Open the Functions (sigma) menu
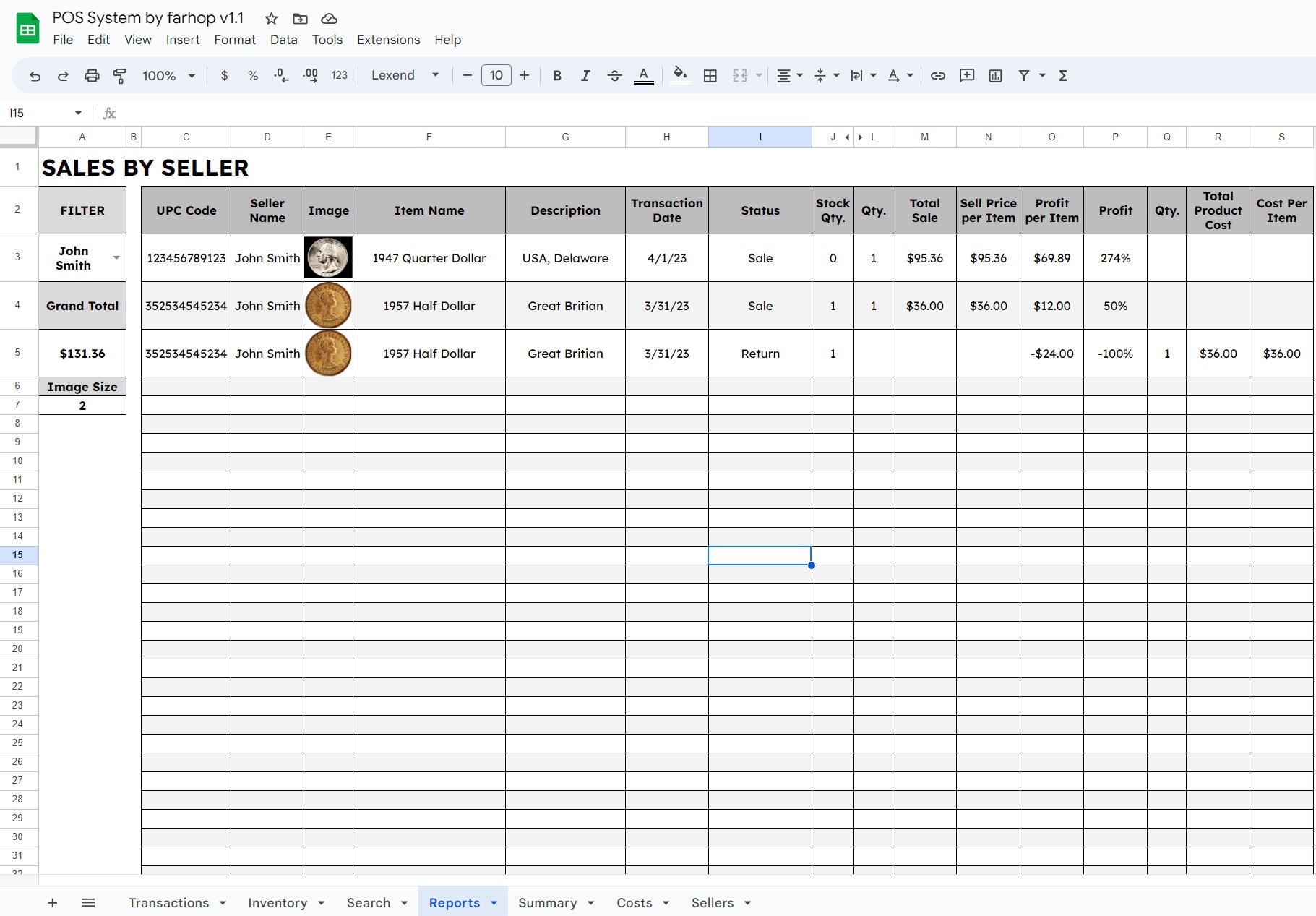Screen dimensions: 1316x916 [x=1062, y=75]
